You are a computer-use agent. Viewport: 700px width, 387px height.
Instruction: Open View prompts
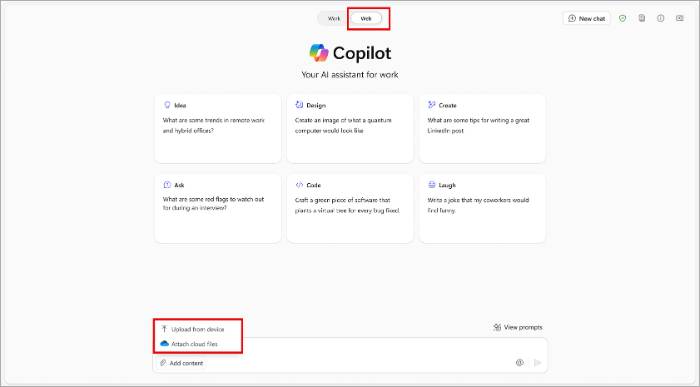pyautogui.click(x=518, y=327)
